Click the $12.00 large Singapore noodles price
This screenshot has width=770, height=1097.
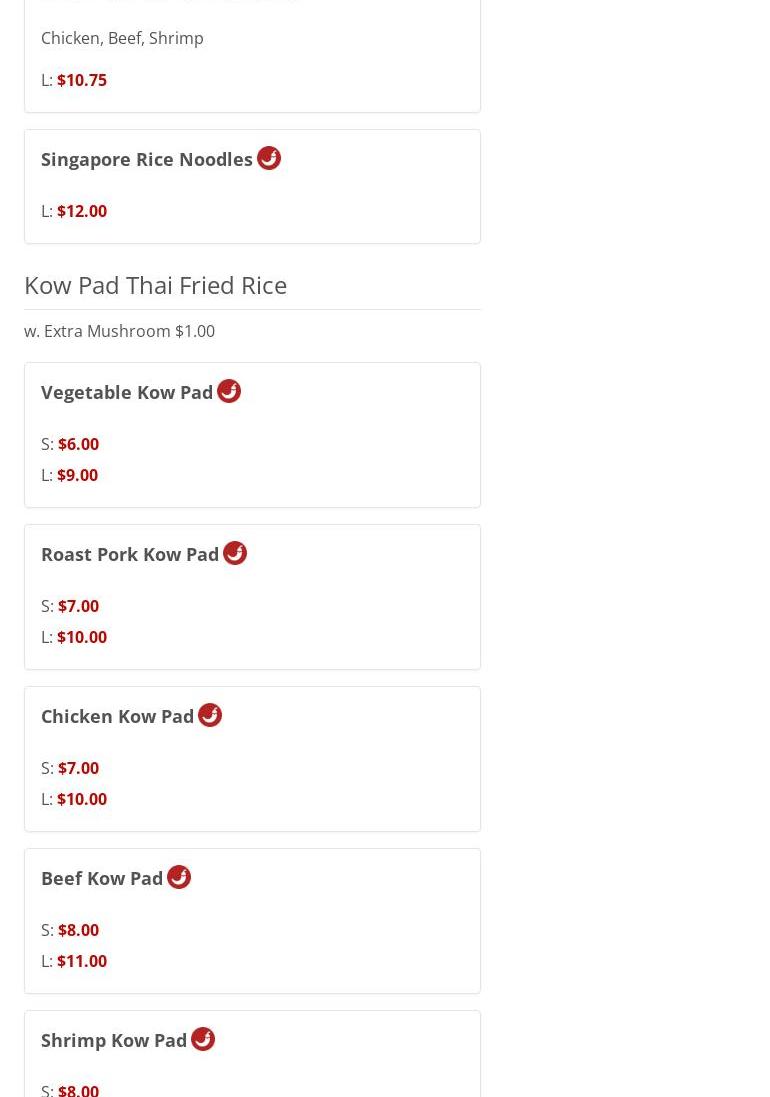82,211
